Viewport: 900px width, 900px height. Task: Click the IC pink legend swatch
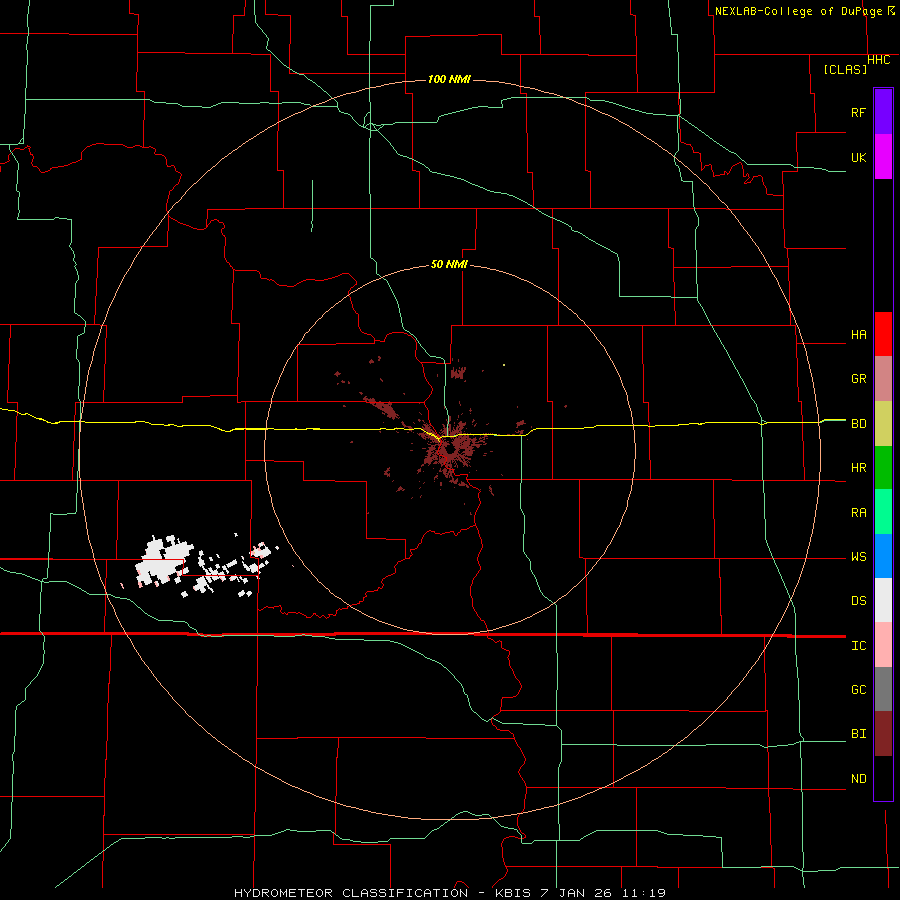click(883, 645)
